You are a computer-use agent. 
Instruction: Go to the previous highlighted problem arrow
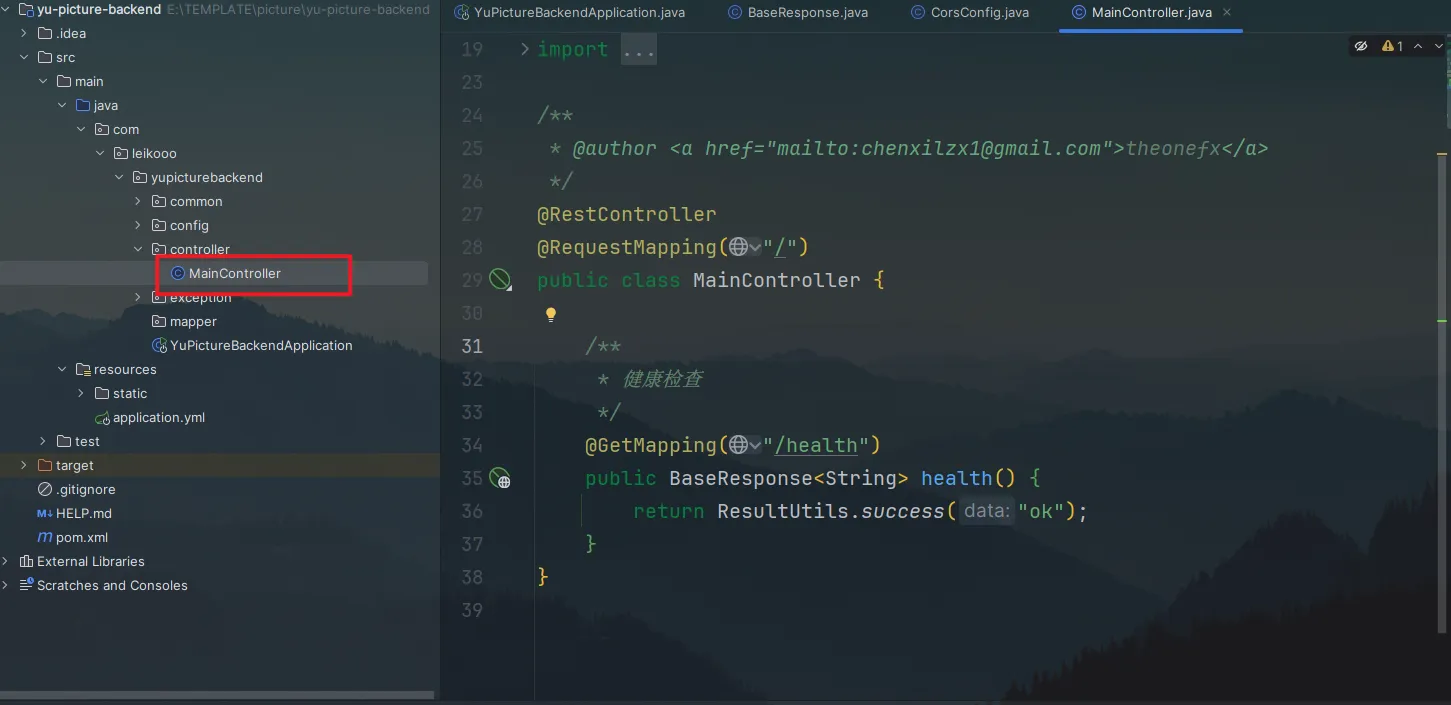click(x=1418, y=46)
